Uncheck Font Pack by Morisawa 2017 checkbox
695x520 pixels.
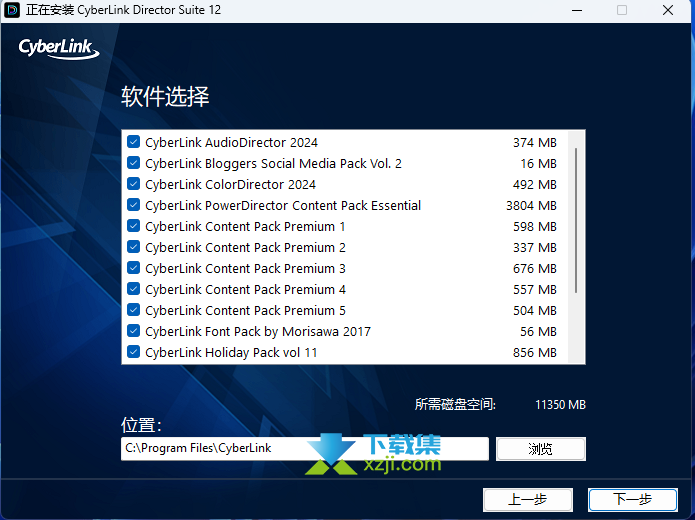(133, 331)
